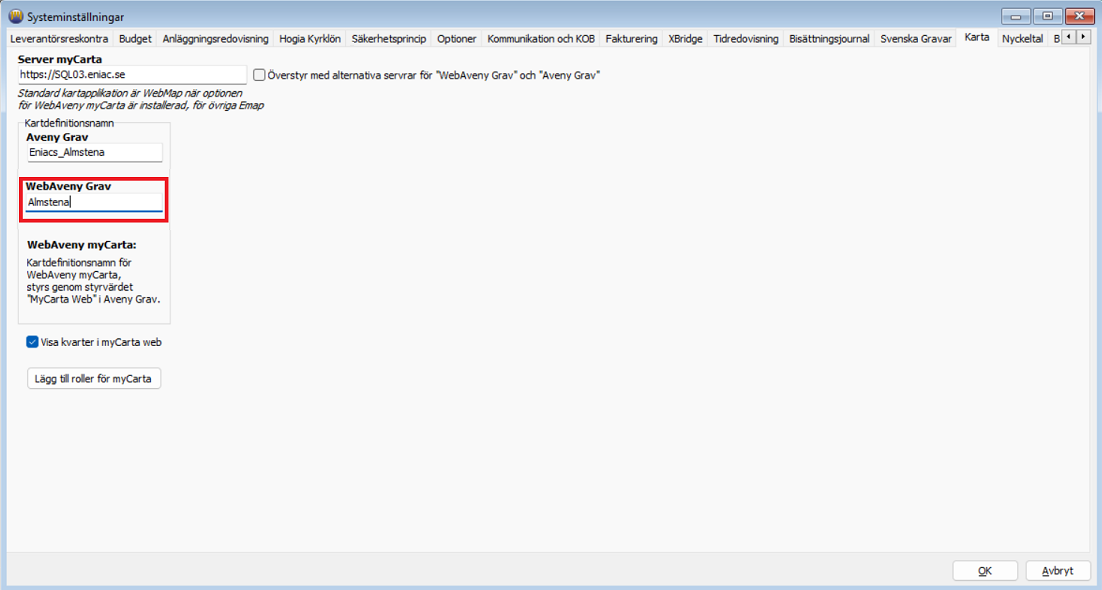This screenshot has width=1102, height=590.
Task: Click Lägg till roller för myCarta button
Action: pyautogui.click(x=93, y=378)
